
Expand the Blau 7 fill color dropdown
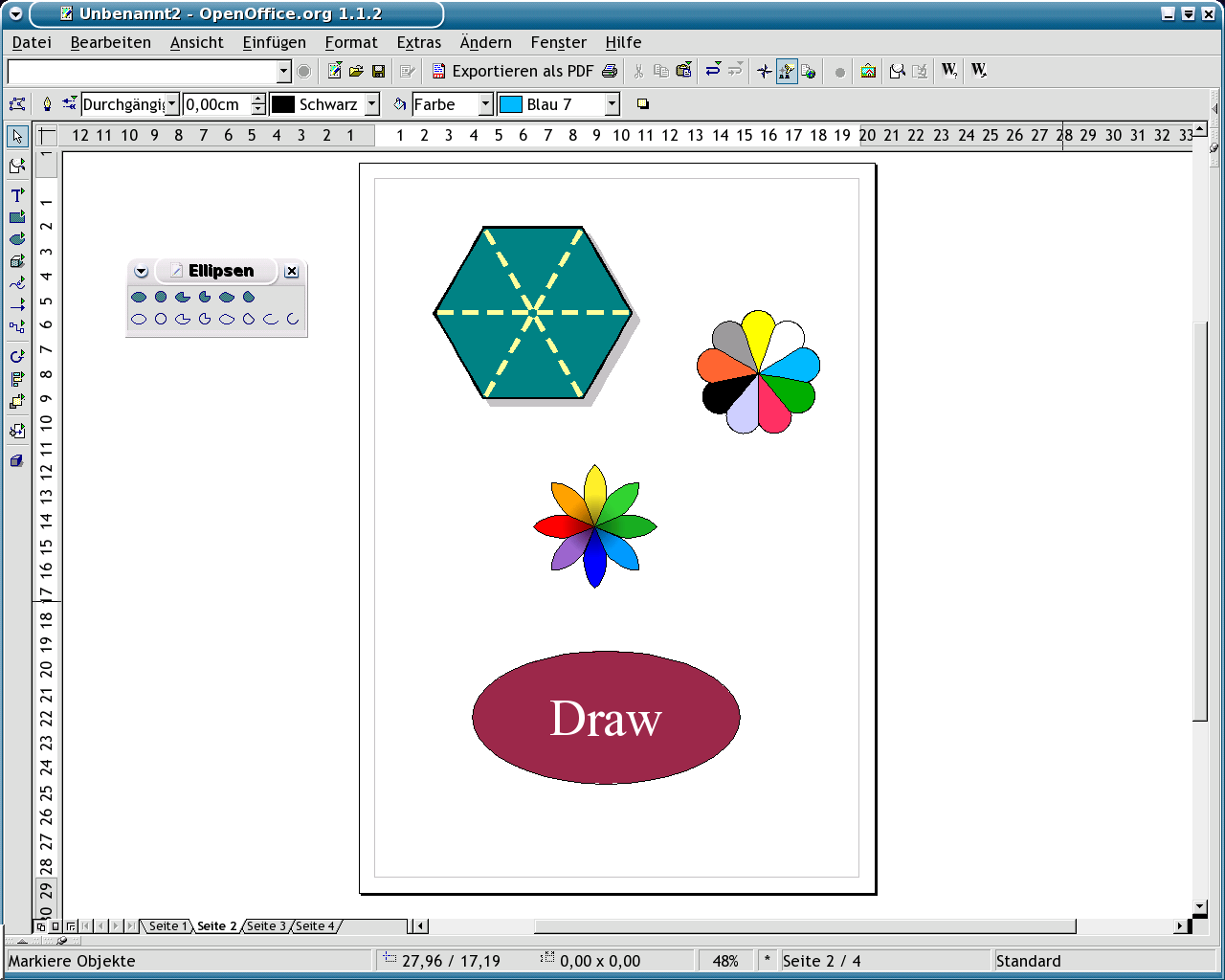[612, 104]
